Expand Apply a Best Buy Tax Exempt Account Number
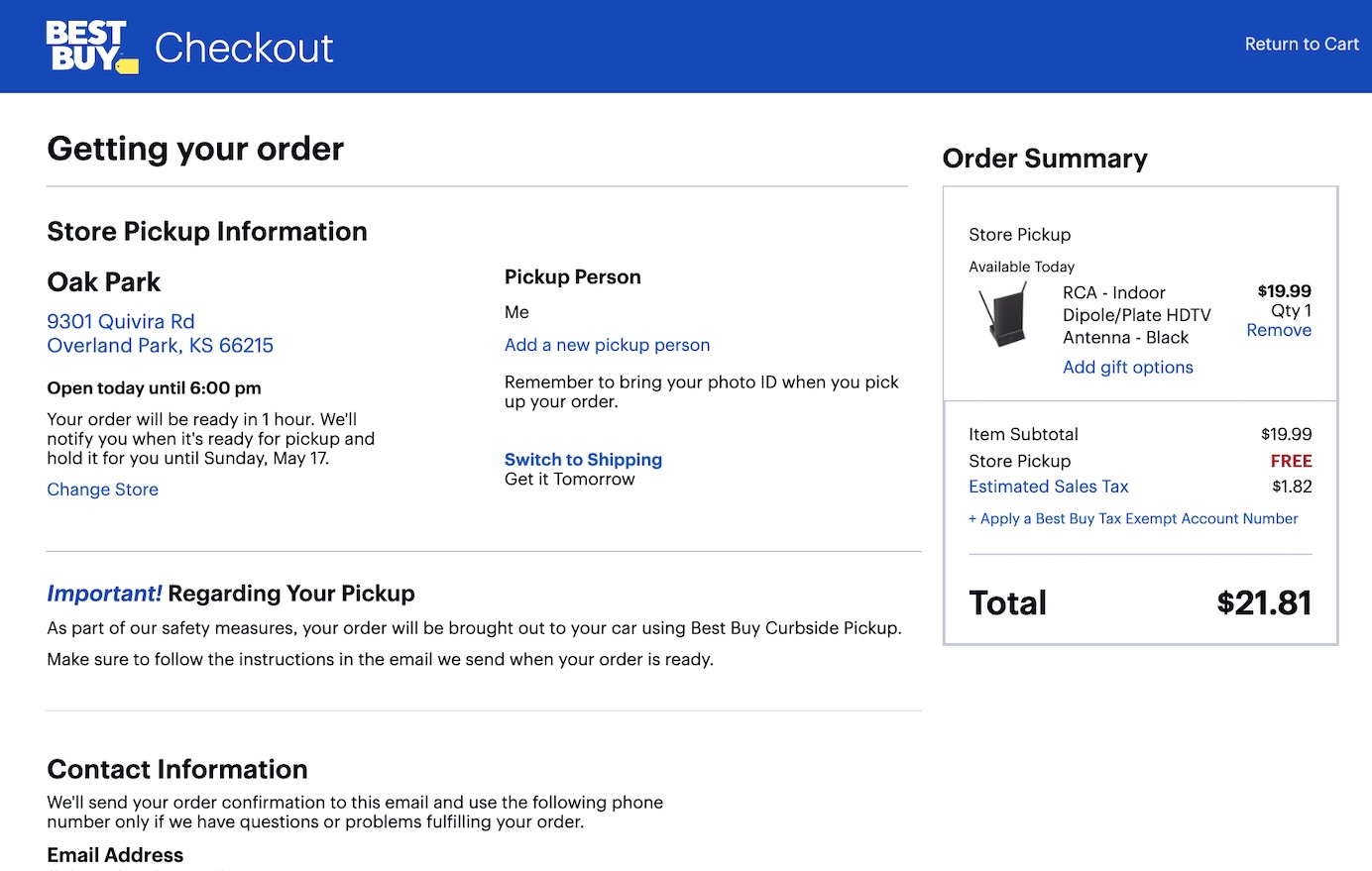 pyautogui.click(x=1132, y=518)
